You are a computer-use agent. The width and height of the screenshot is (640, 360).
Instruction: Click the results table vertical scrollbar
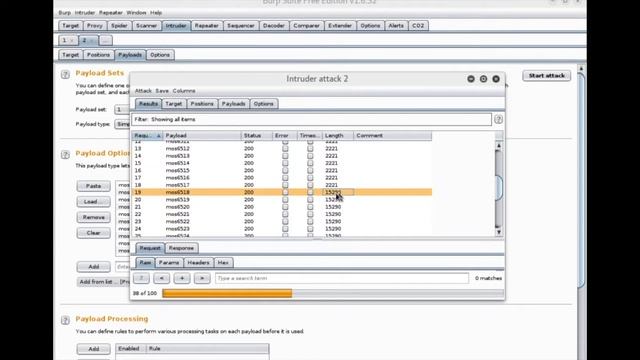click(x=498, y=189)
